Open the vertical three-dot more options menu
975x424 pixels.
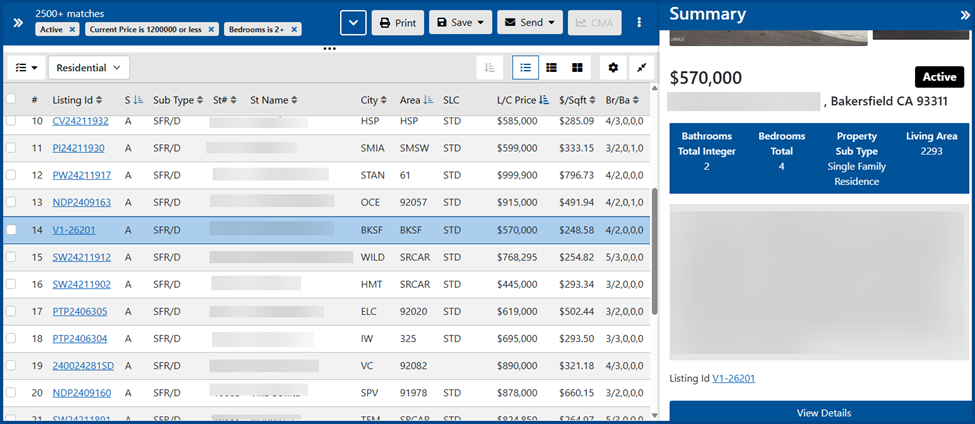coord(639,22)
